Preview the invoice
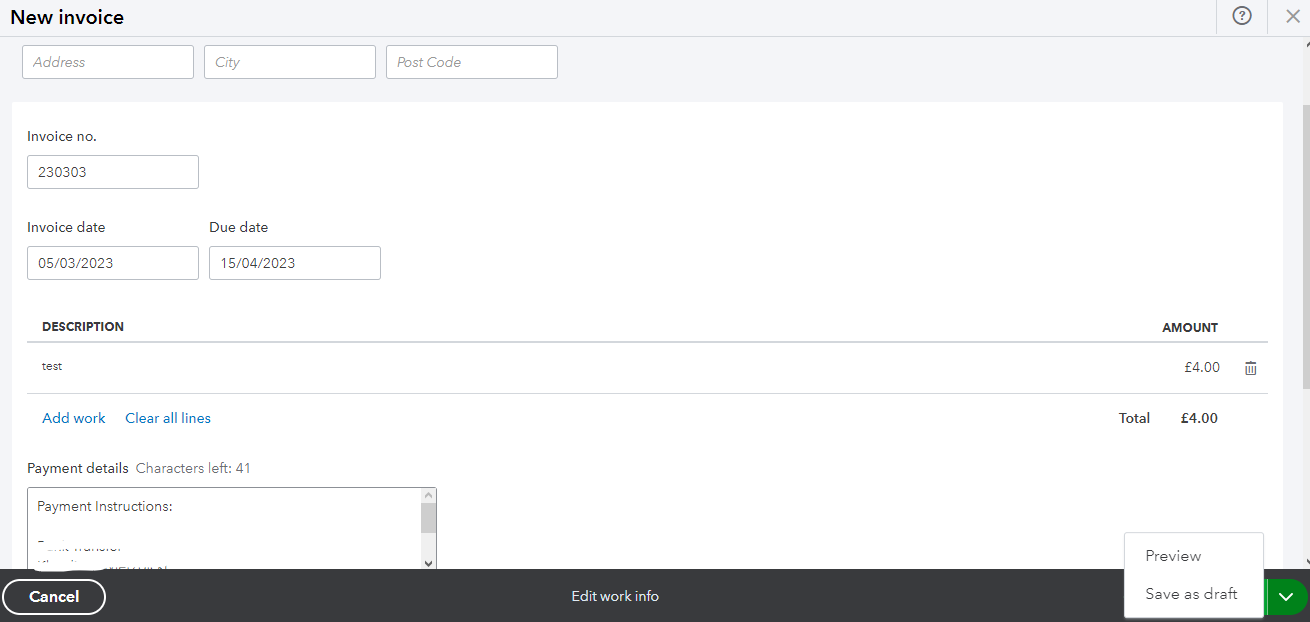The height and width of the screenshot is (622, 1310). [x=1171, y=556]
